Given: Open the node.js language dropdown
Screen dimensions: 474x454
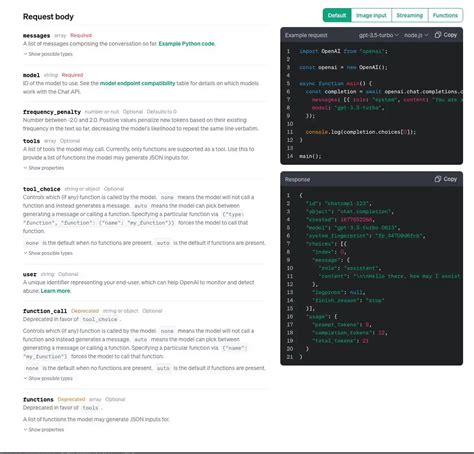Looking at the screenshot, I should point(416,35).
